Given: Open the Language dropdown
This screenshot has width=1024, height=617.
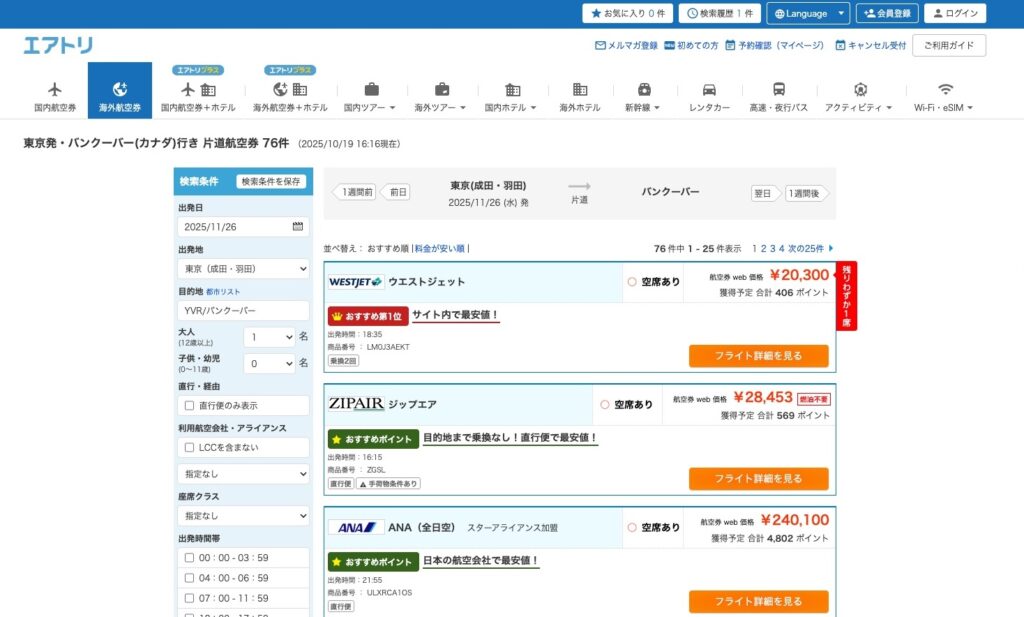Looking at the screenshot, I should 808,13.
